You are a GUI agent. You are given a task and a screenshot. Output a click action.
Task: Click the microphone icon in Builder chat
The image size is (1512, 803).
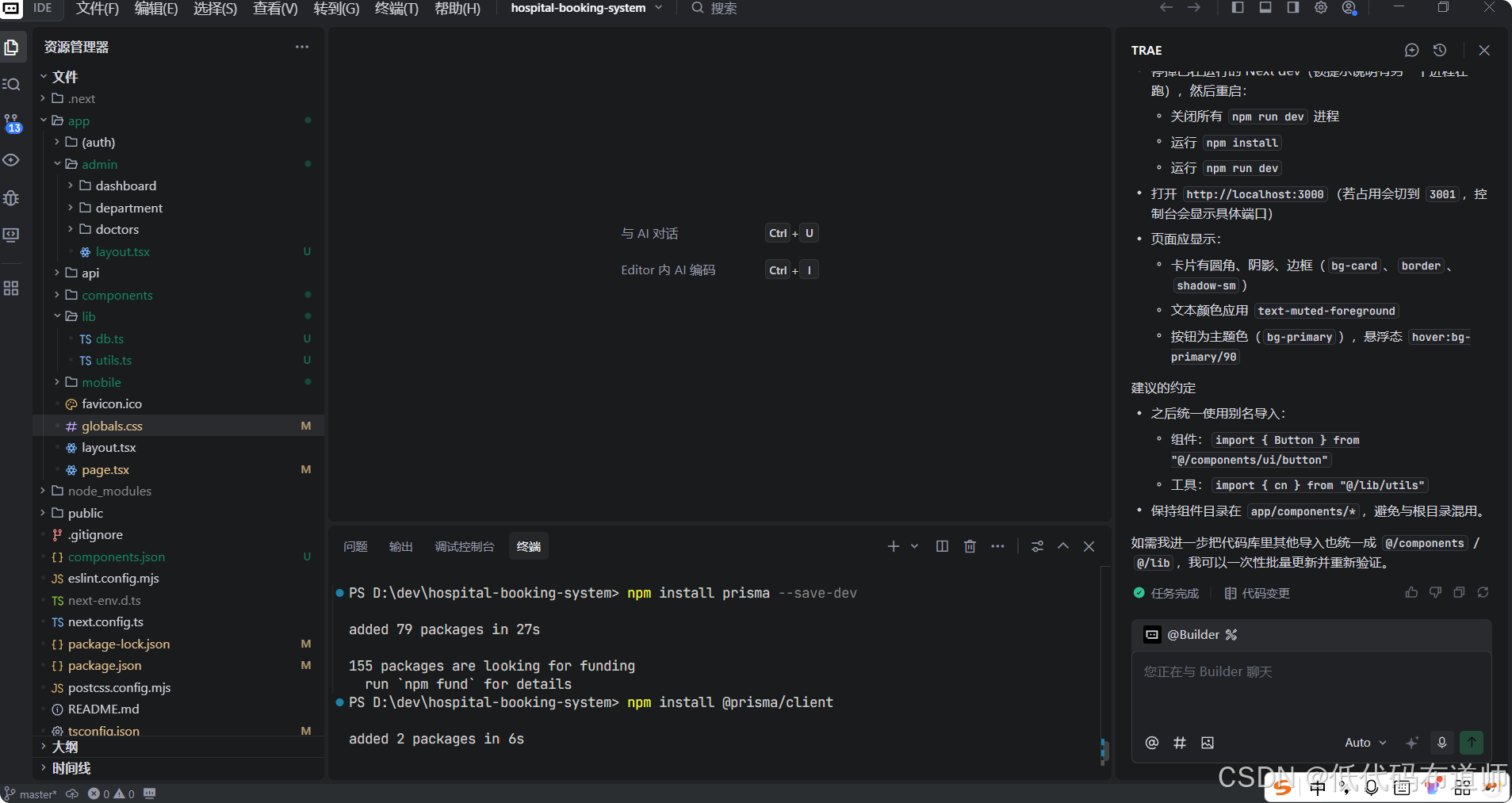(x=1442, y=743)
